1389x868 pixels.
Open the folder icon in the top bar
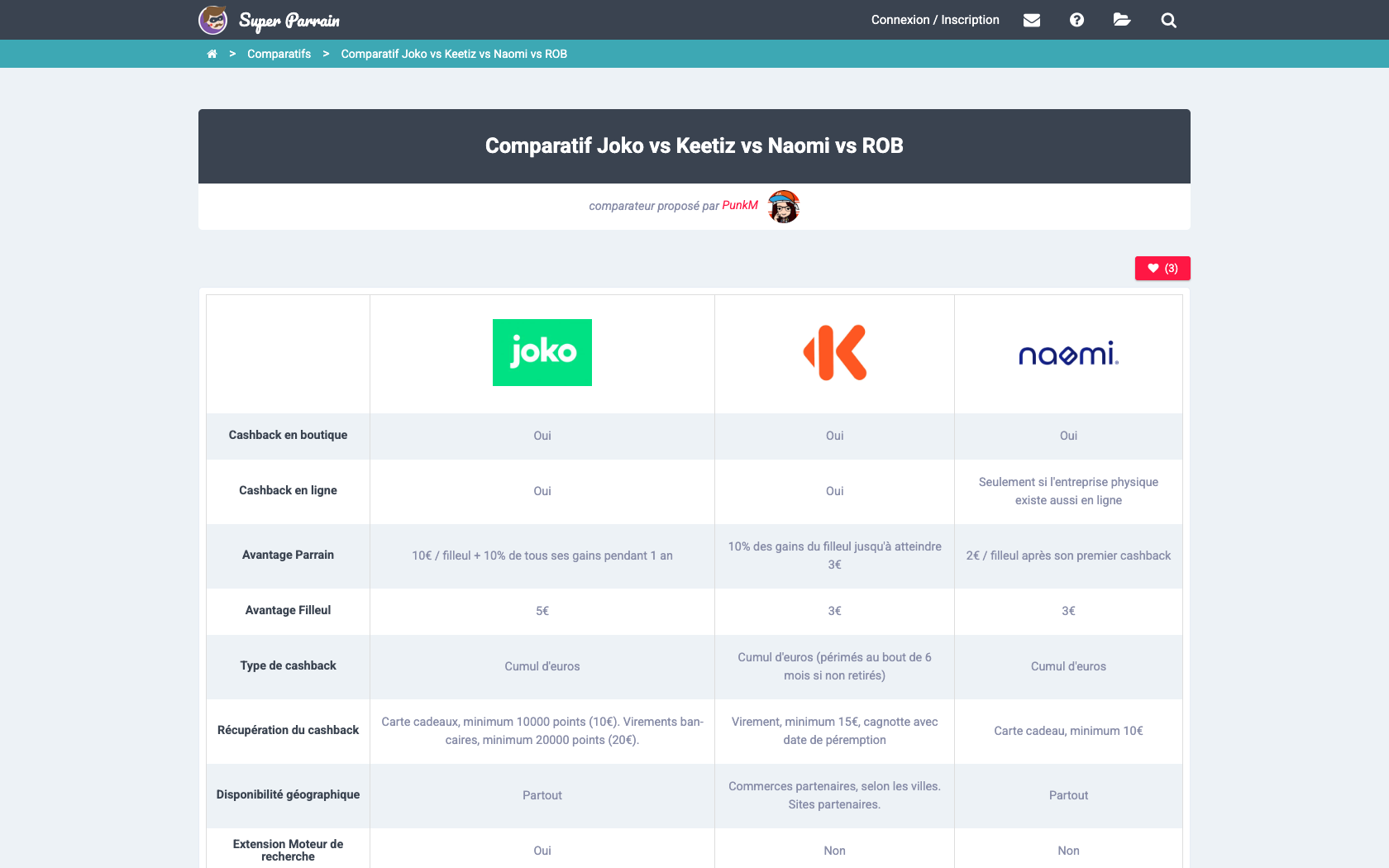coord(1122,20)
